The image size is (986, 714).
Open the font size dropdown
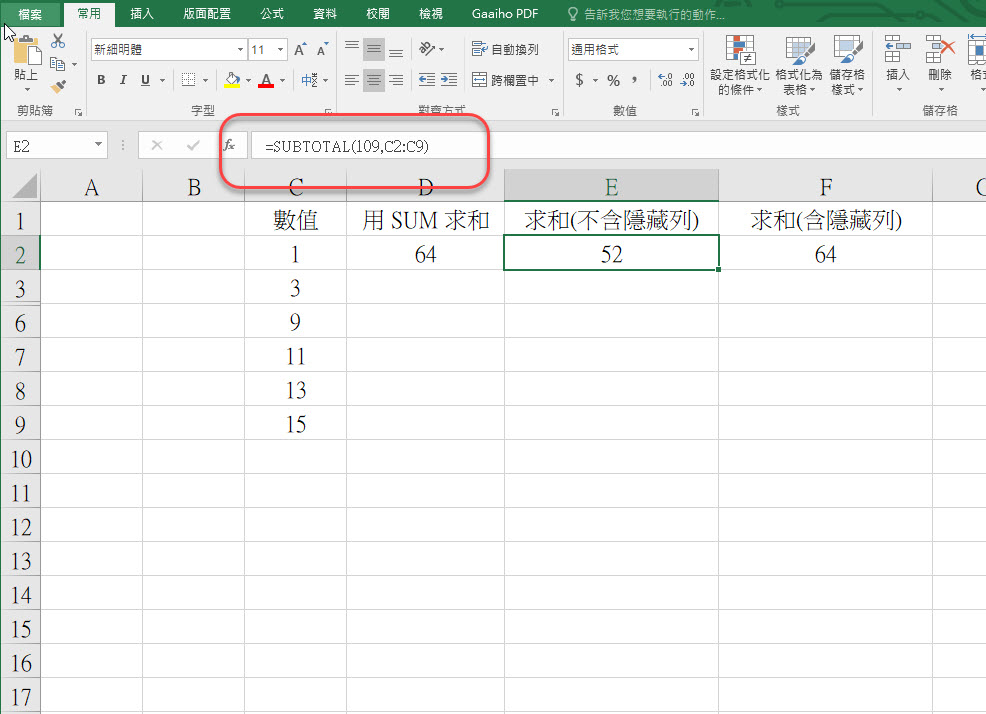pyautogui.click(x=280, y=50)
